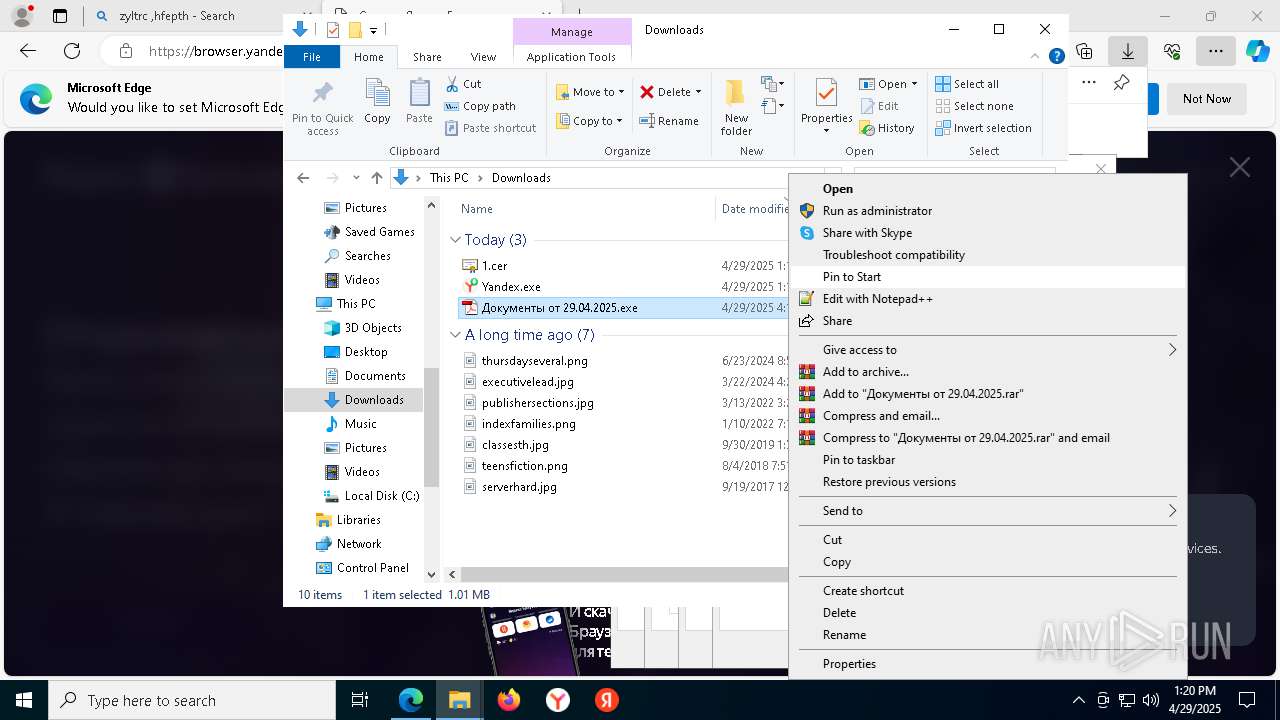Open the Copy to dropdown
Image resolution: width=1280 pixels, height=720 pixels.
click(x=590, y=121)
